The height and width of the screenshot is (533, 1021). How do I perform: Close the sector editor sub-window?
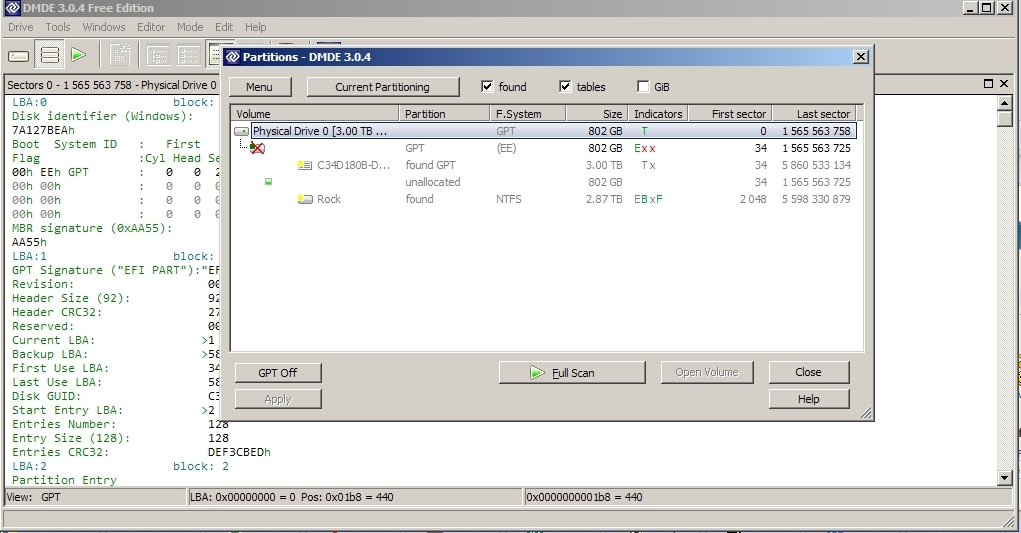pyautogui.click(x=1003, y=84)
